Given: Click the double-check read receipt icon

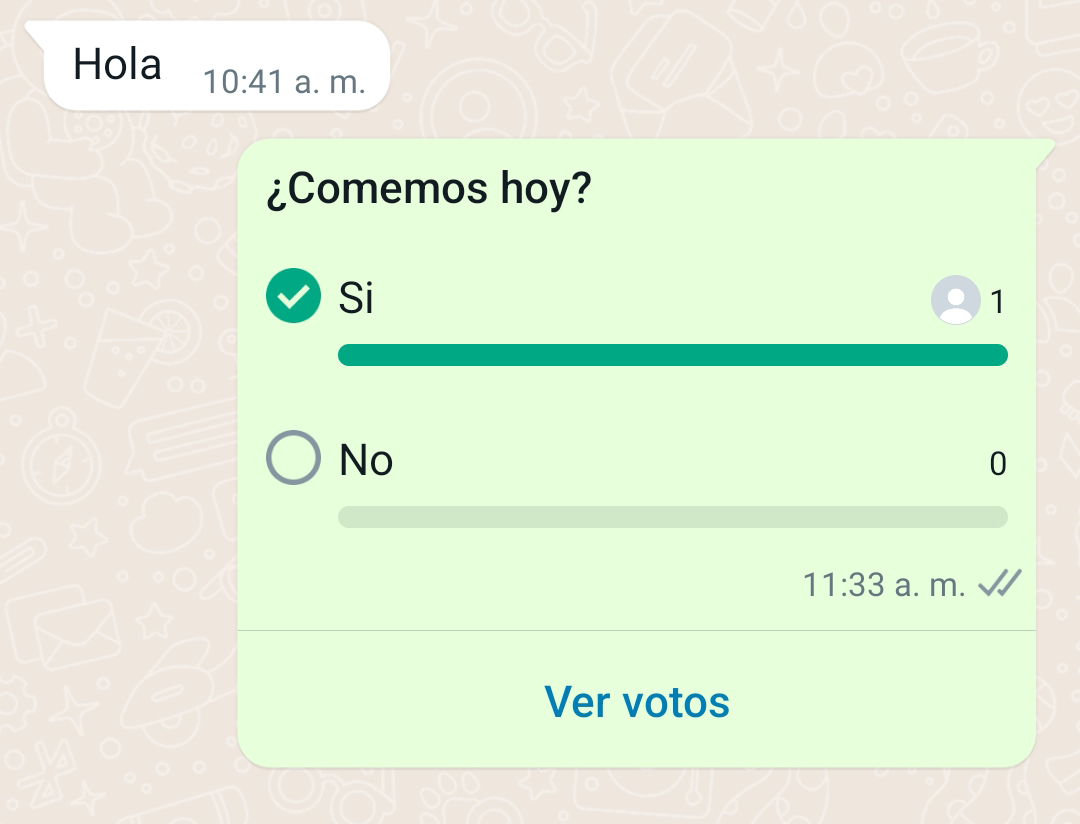Looking at the screenshot, I should (999, 583).
